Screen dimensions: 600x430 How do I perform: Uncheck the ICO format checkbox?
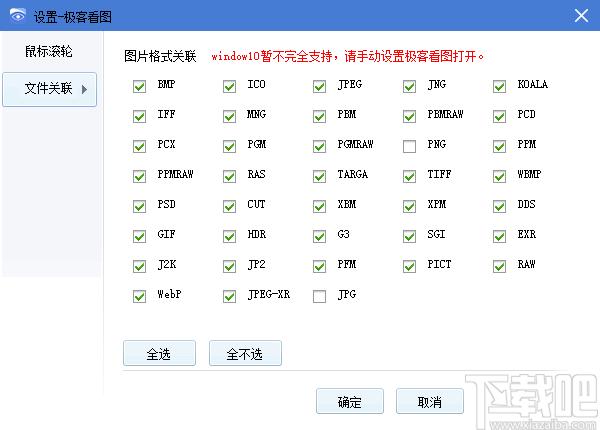pos(229,86)
